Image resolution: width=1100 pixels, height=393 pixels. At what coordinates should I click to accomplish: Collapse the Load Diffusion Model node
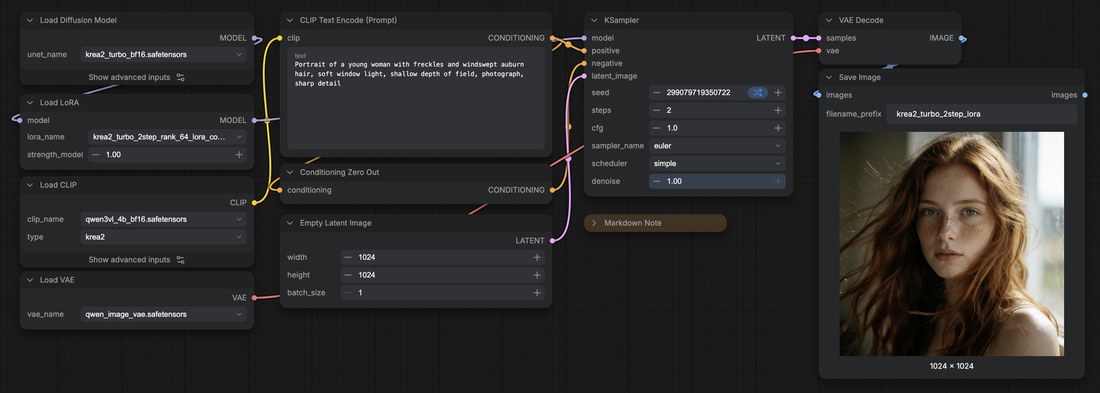pos(30,20)
